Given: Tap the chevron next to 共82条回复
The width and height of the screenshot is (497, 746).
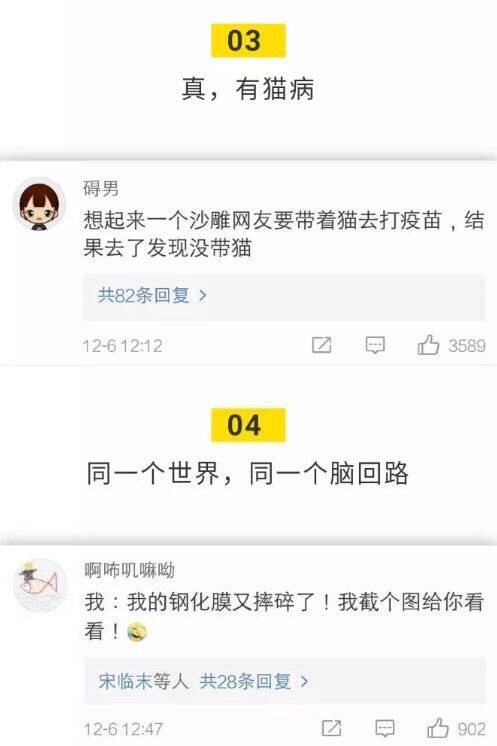Looking at the screenshot, I should (x=203, y=295).
